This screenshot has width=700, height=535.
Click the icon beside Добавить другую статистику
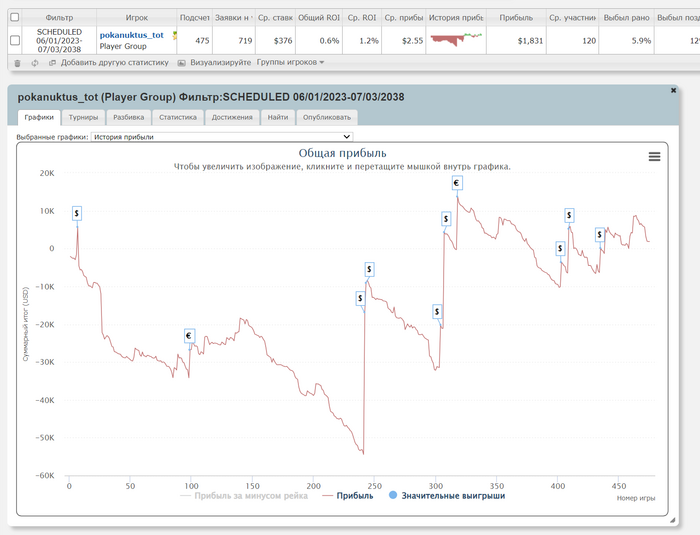pyautogui.click(x=52, y=63)
